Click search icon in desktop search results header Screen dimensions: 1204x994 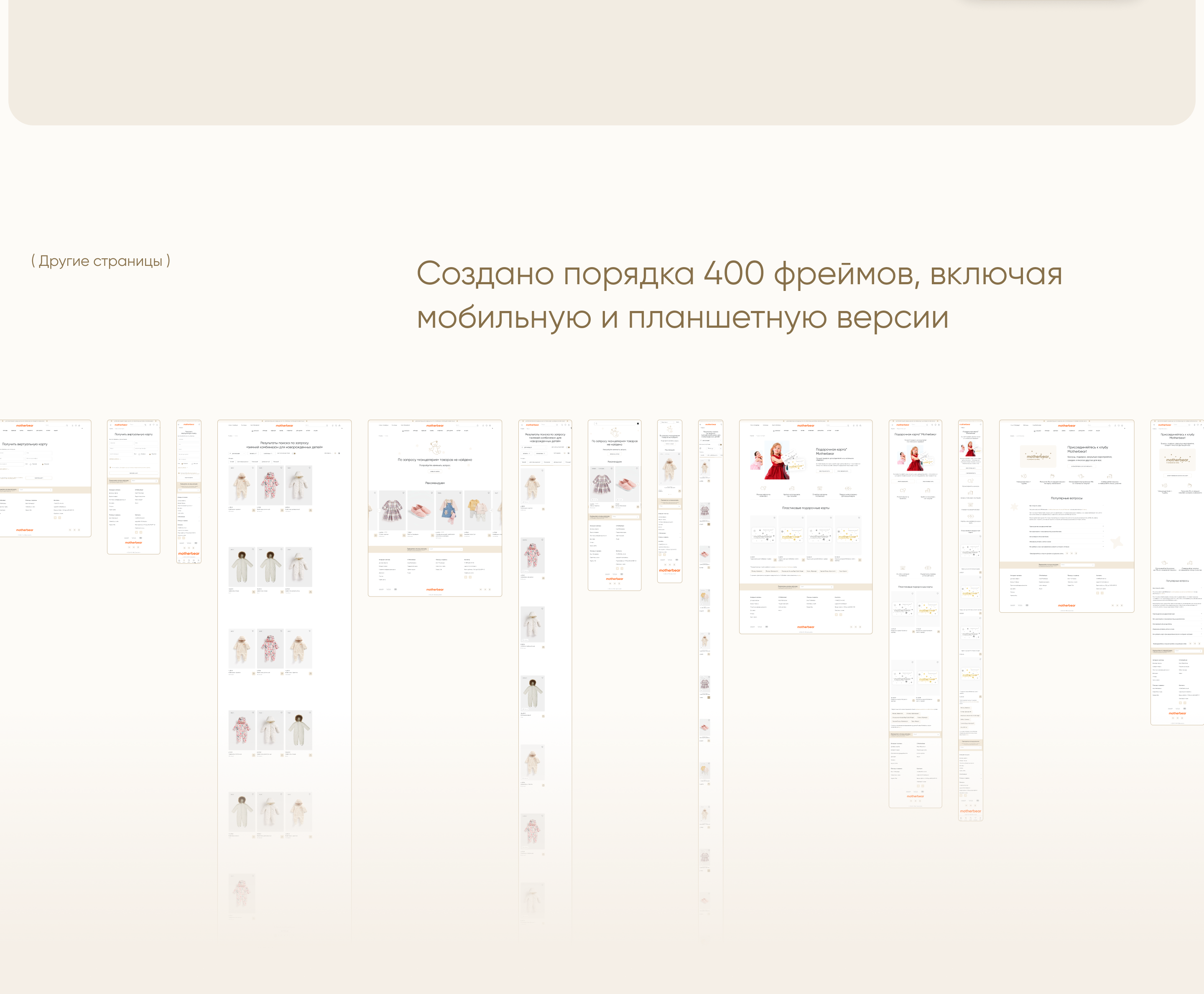327,426
